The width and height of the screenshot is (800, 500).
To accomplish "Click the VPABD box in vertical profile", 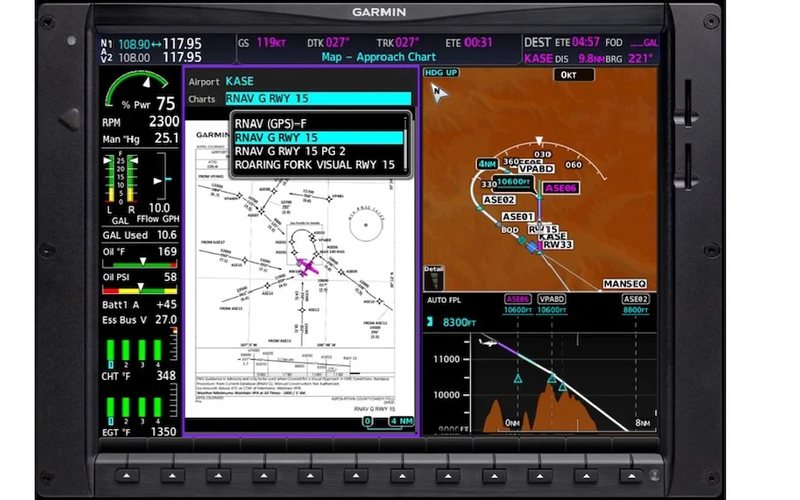I will tap(552, 299).
